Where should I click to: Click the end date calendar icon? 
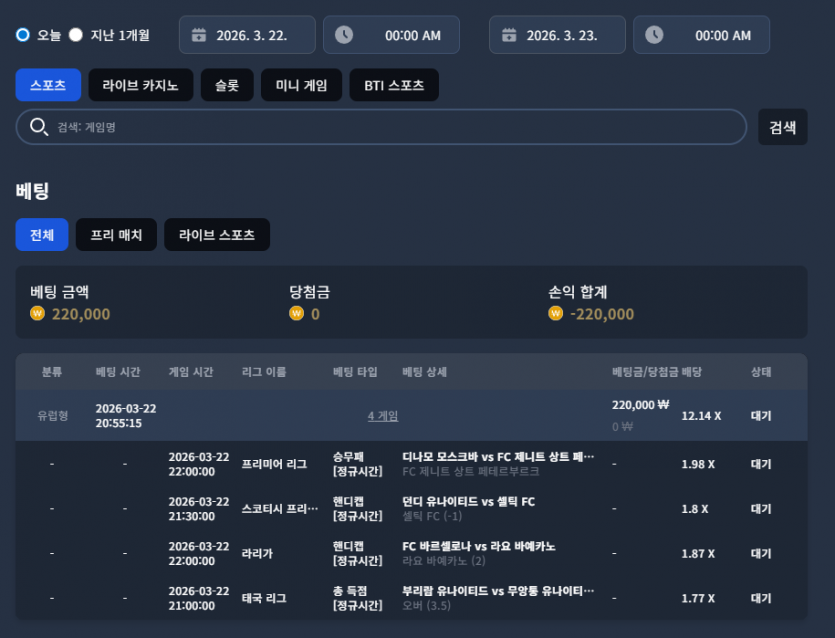509,35
